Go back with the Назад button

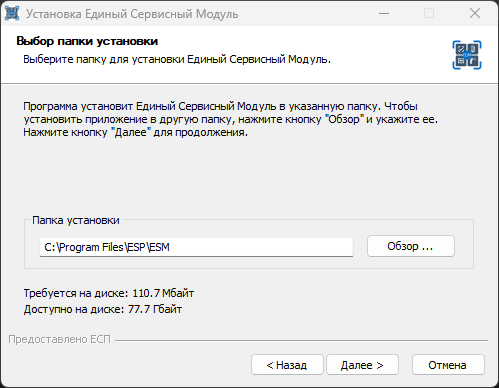(x=287, y=365)
